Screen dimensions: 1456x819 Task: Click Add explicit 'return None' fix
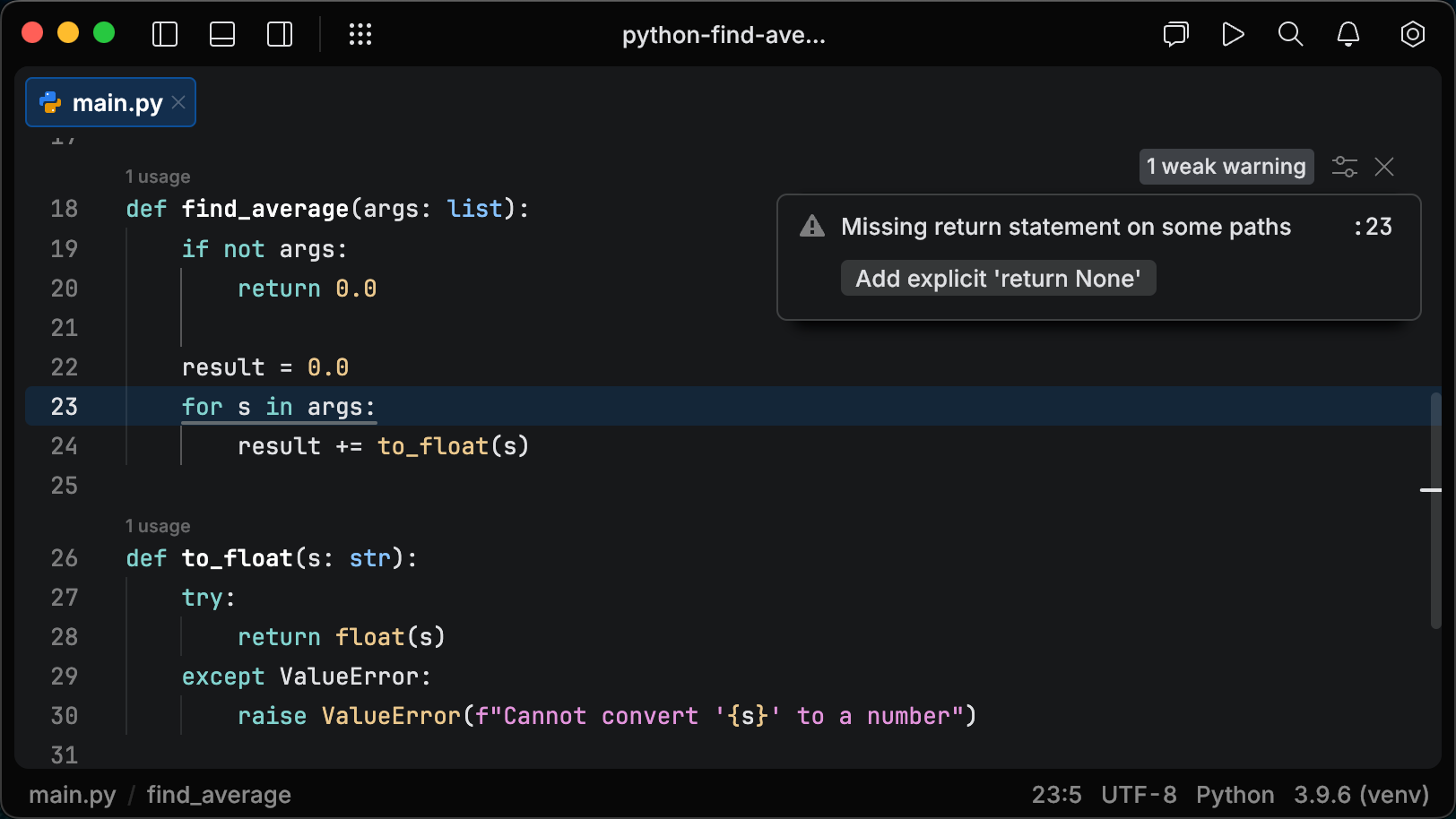[998, 279]
